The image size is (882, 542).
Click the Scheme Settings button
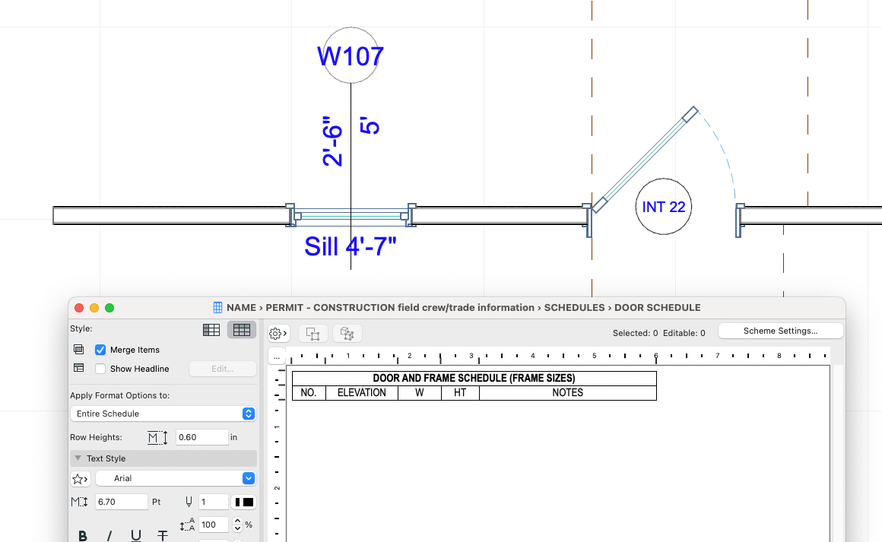(x=780, y=331)
